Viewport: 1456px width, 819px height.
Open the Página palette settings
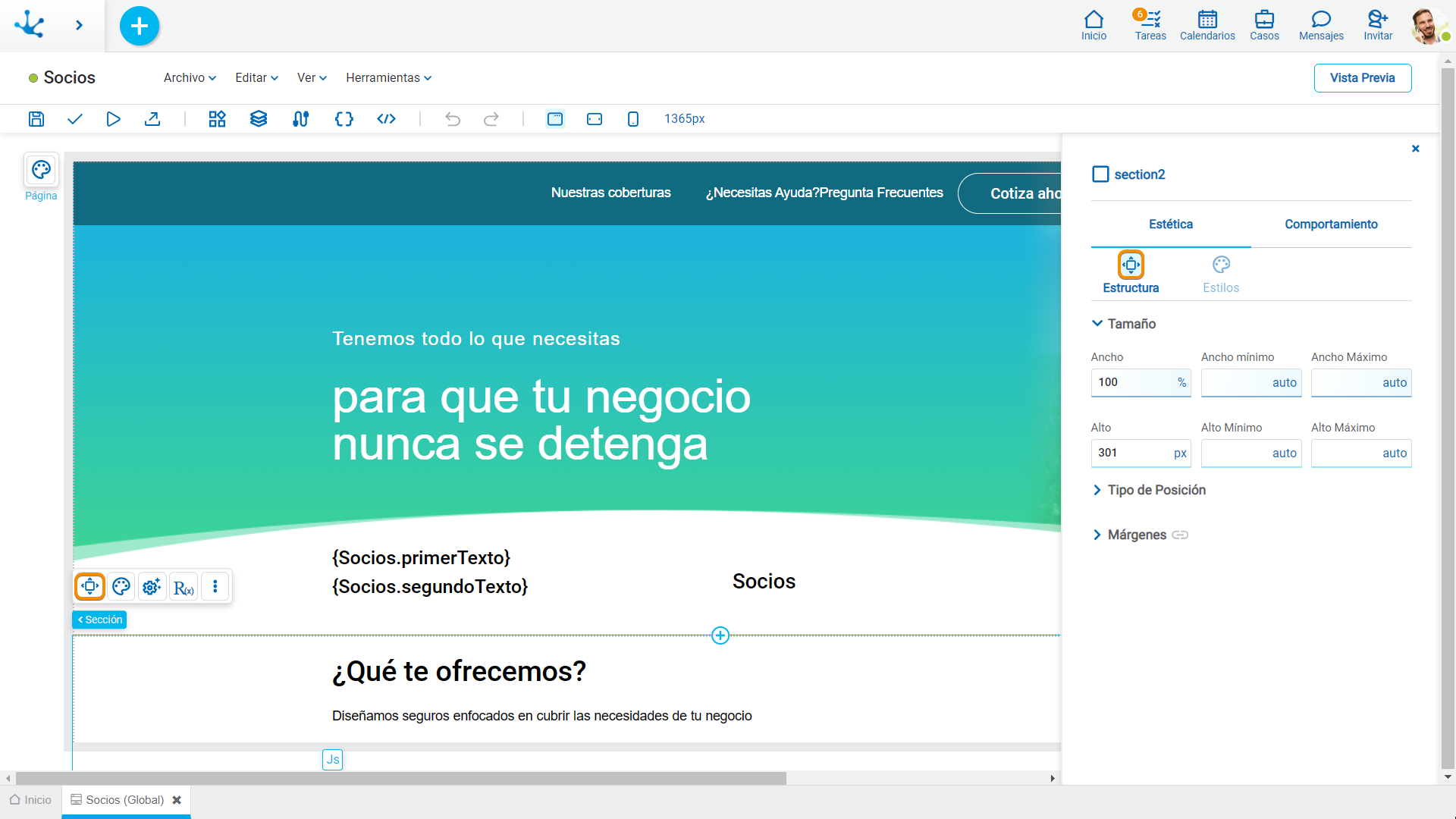tap(41, 169)
